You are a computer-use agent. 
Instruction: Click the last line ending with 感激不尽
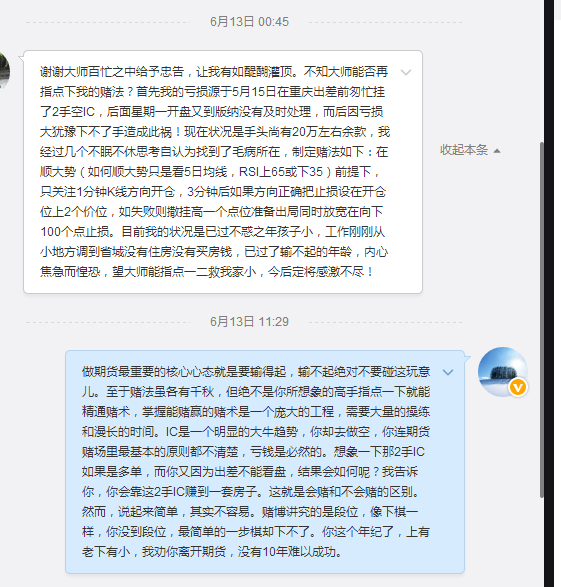click(207, 272)
